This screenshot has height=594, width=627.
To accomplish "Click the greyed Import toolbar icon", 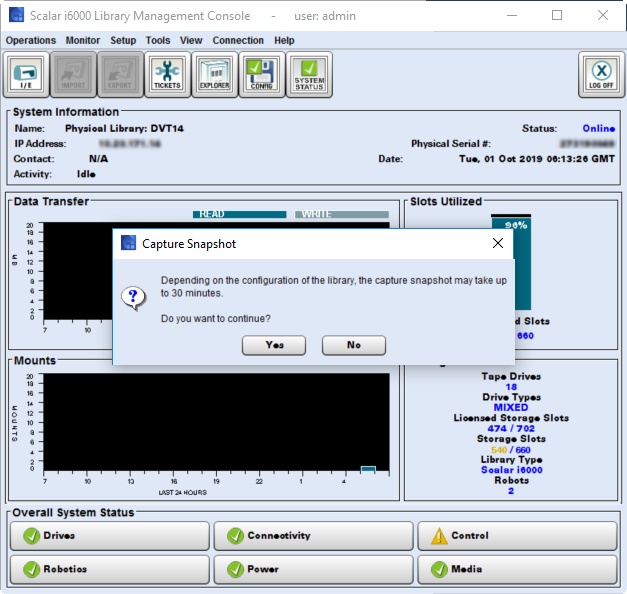I will tap(73, 74).
